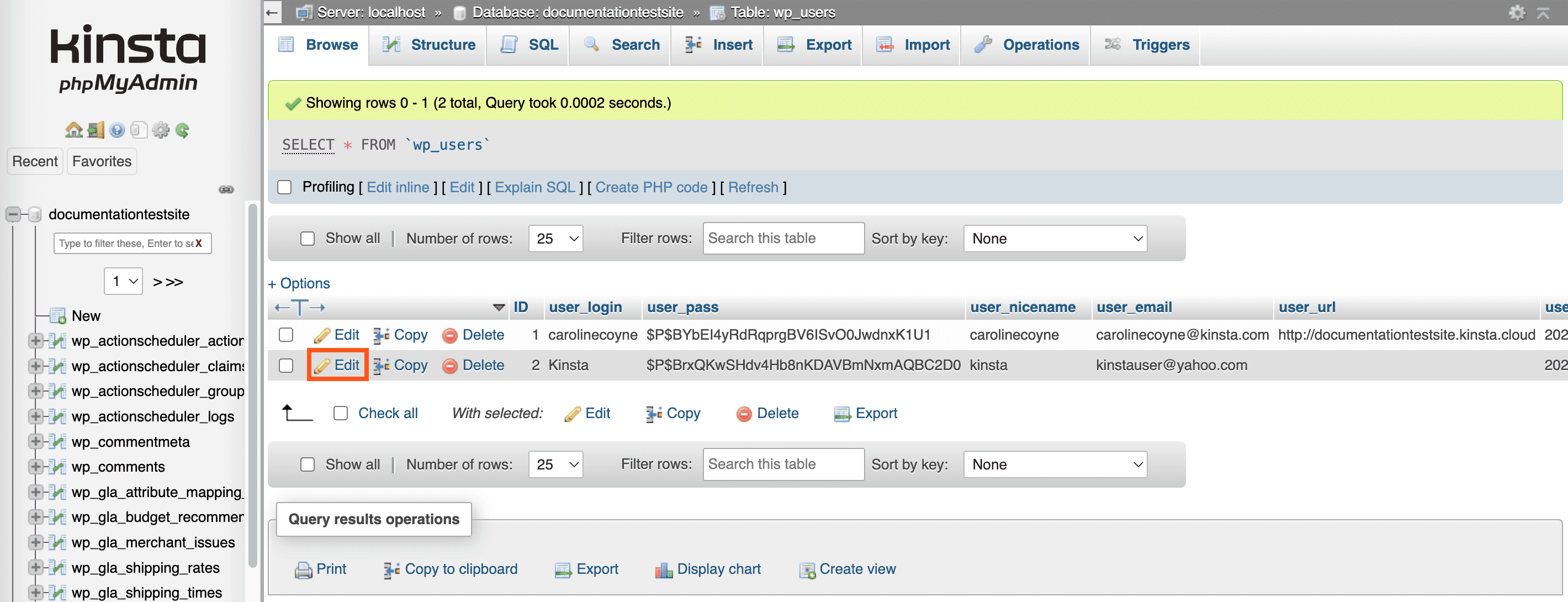Click the Triggers tab icon
Viewport: 1568px width, 602px height.
[1113, 44]
